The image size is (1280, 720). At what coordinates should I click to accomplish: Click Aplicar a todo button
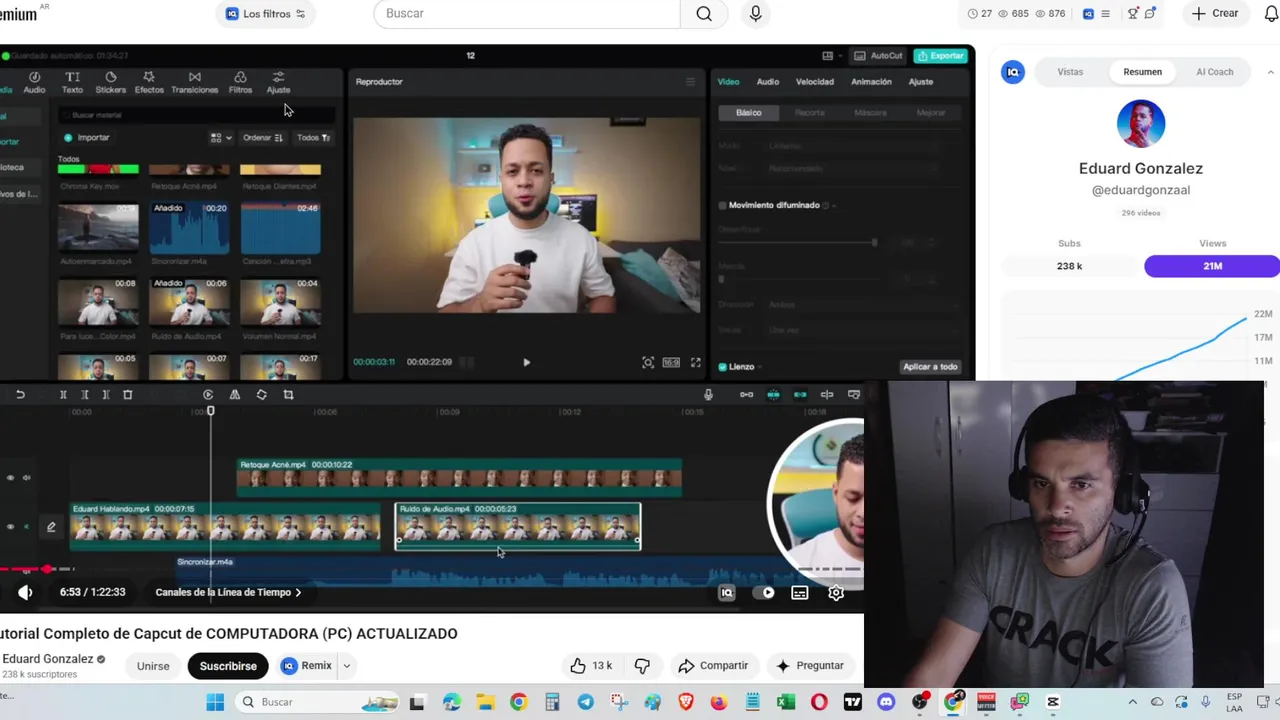(930, 367)
